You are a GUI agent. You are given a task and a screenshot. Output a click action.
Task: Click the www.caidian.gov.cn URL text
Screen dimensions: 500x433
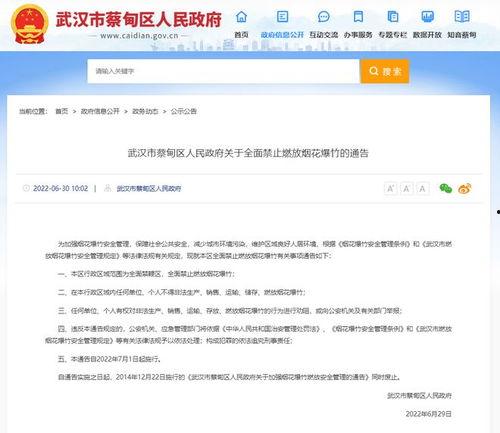139,36
